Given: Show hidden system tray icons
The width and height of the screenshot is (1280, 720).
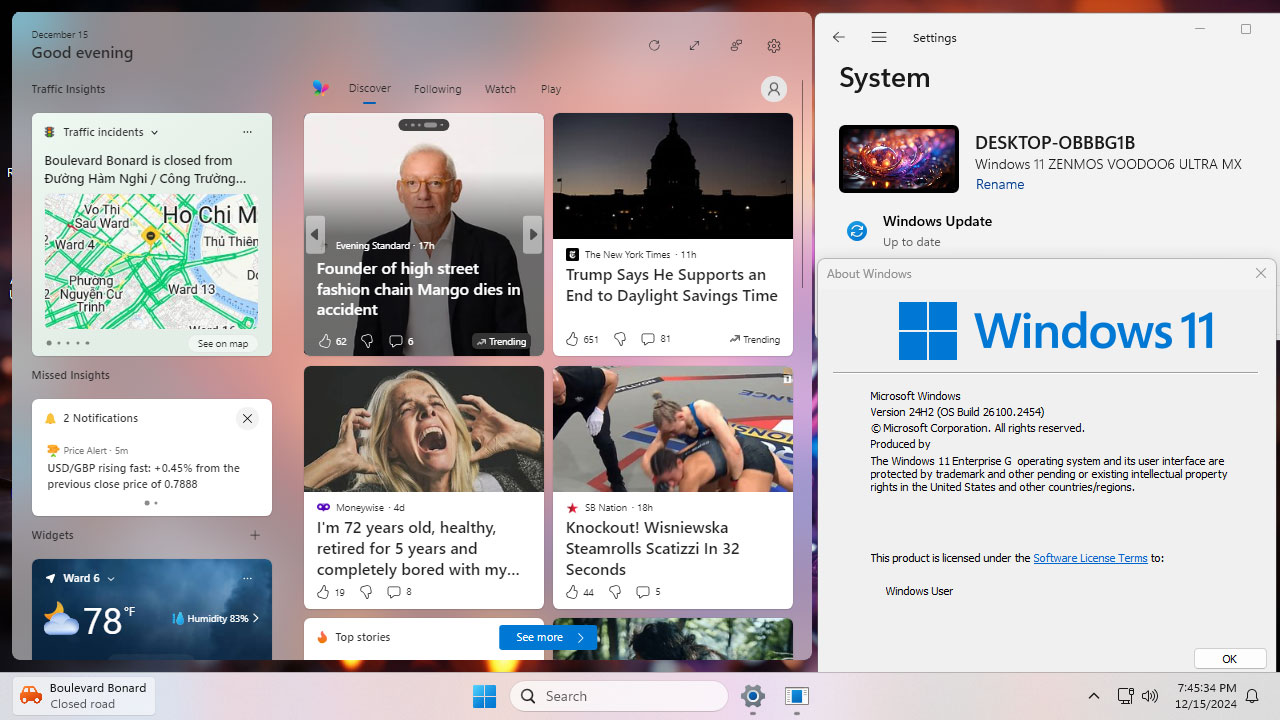Looking at the screenshot, I should tap(1093, 696).
